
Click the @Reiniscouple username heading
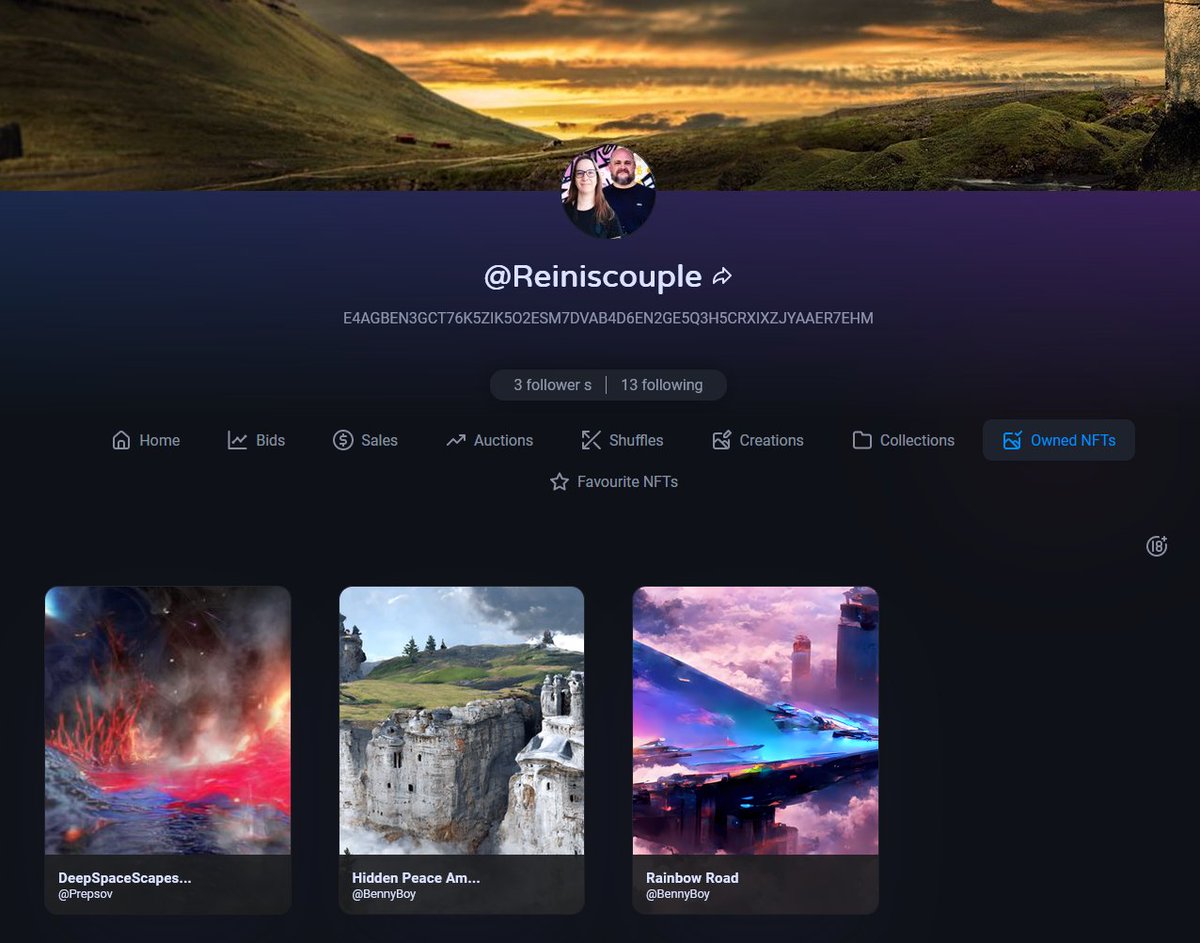coord(593,277)
